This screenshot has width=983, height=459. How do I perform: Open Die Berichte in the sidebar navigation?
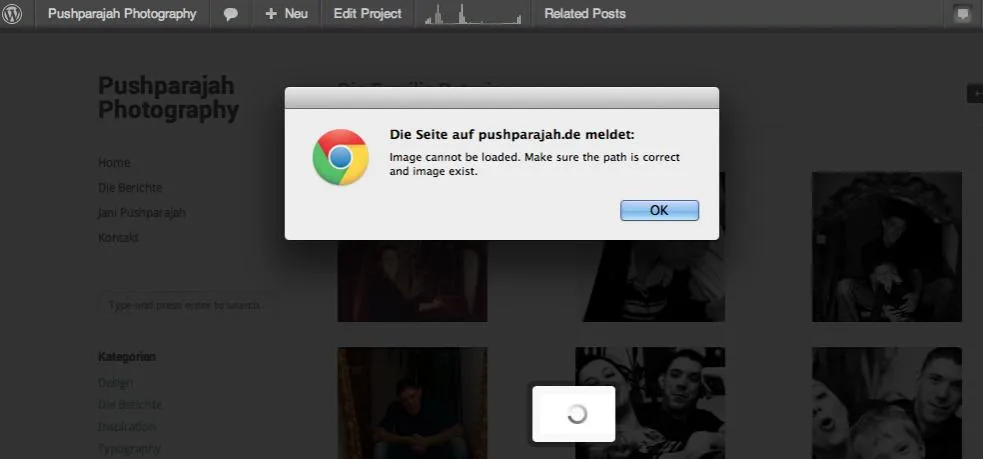click(x=130, y=187)
